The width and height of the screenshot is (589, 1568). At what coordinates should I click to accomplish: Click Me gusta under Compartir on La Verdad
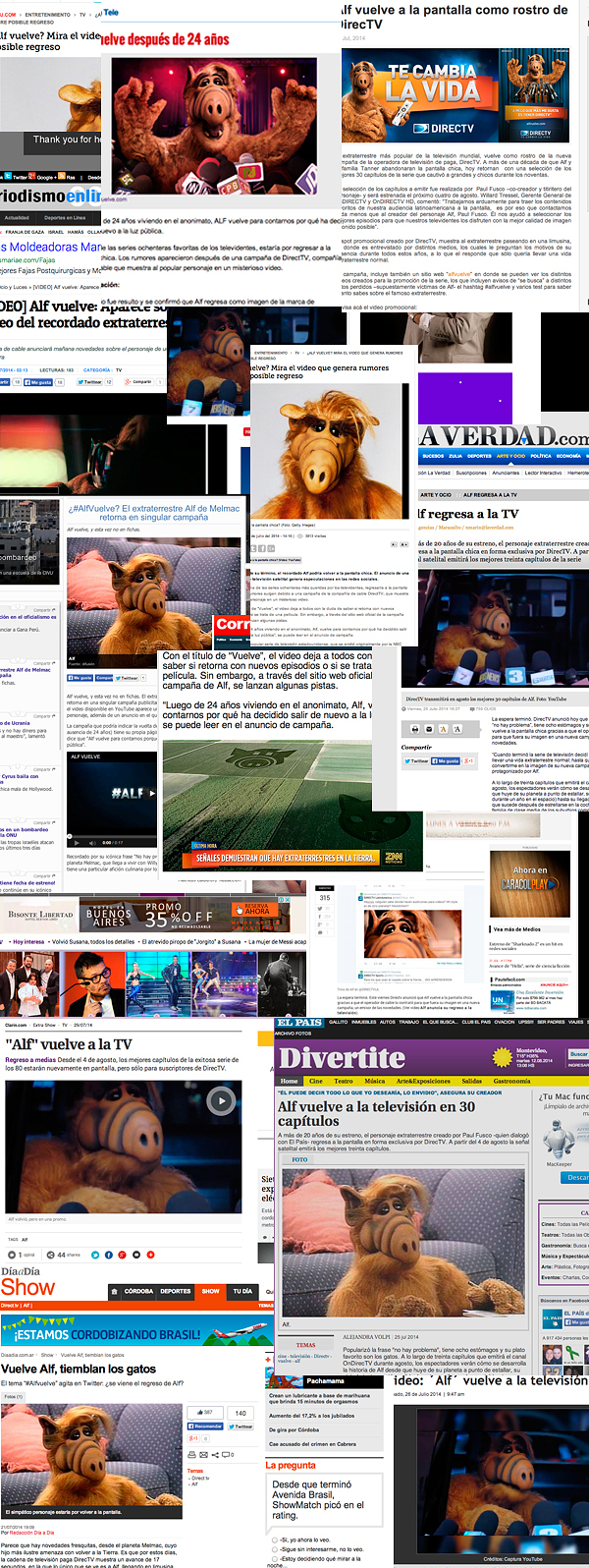tap(447, 760)
